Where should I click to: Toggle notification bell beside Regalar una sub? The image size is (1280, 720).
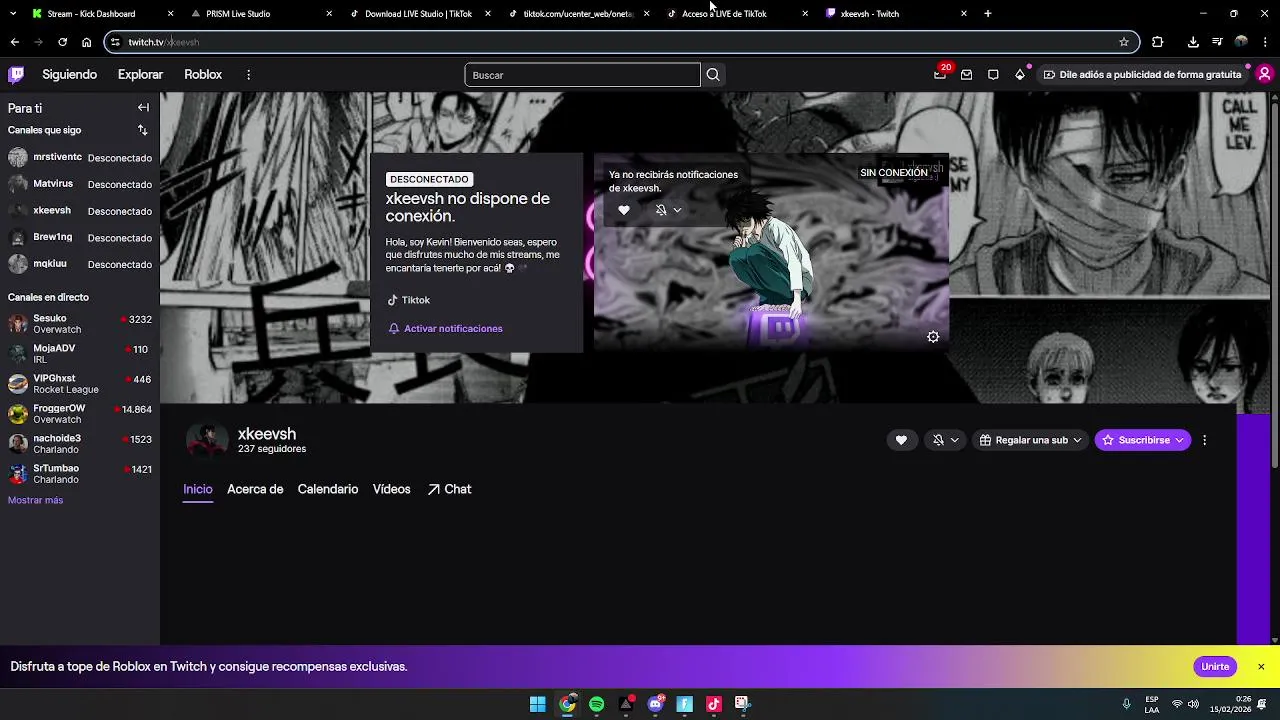[x=938, y=440]
